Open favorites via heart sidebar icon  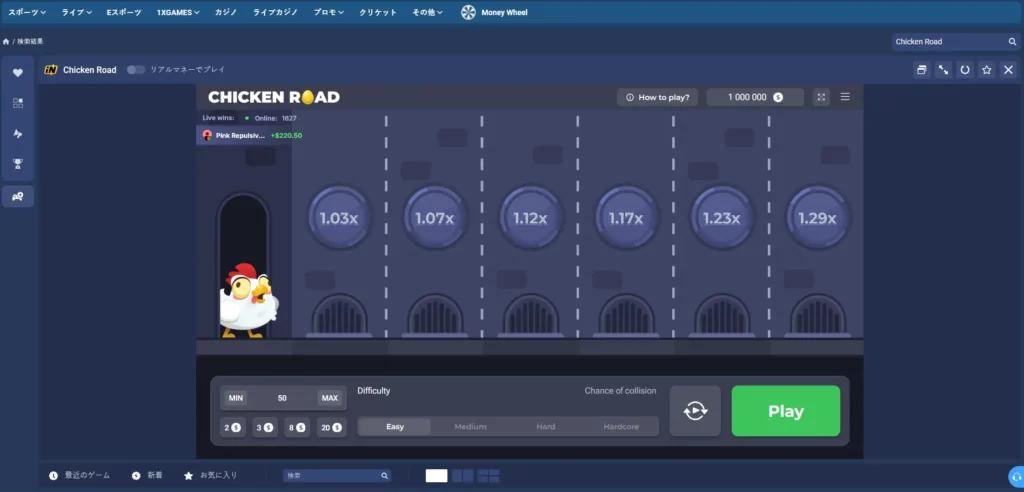[18, 73]
